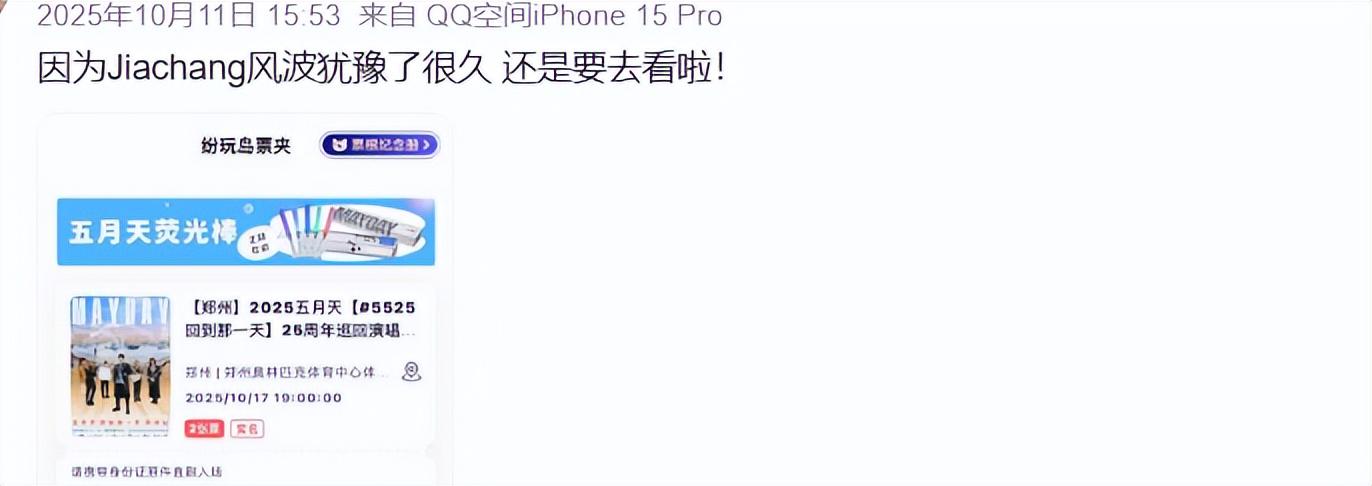Screen dimensions: 1372x486
Task: Click the post text about Jiachang风波
Action: (381, 68)
